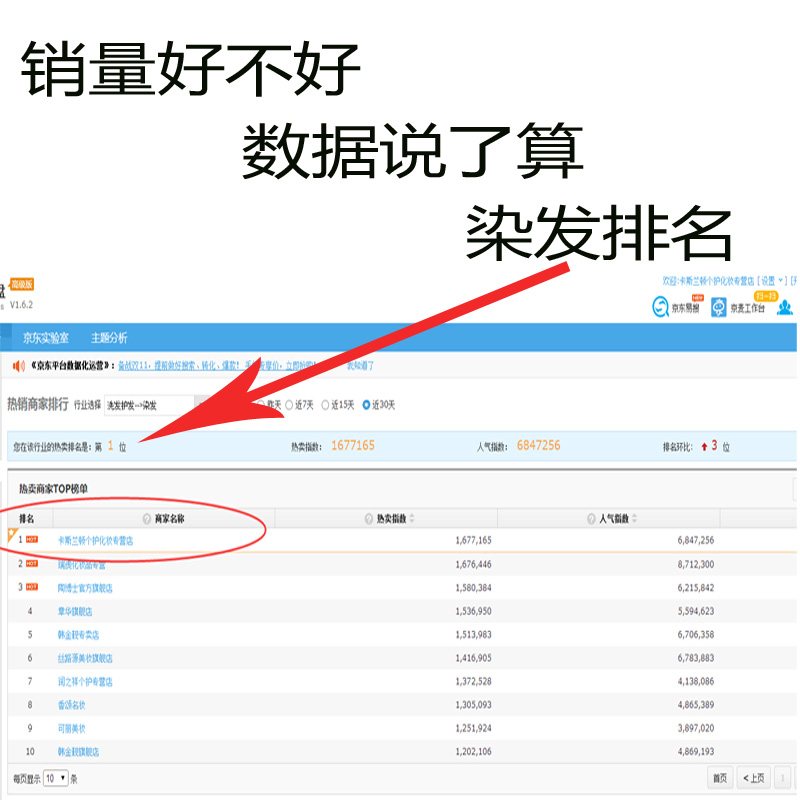The height and width of the screenshot is (800, 800).
Task: Open the 行业选择 dropdown showing 洗发护发-->染发
Action: tap(156, 406)
